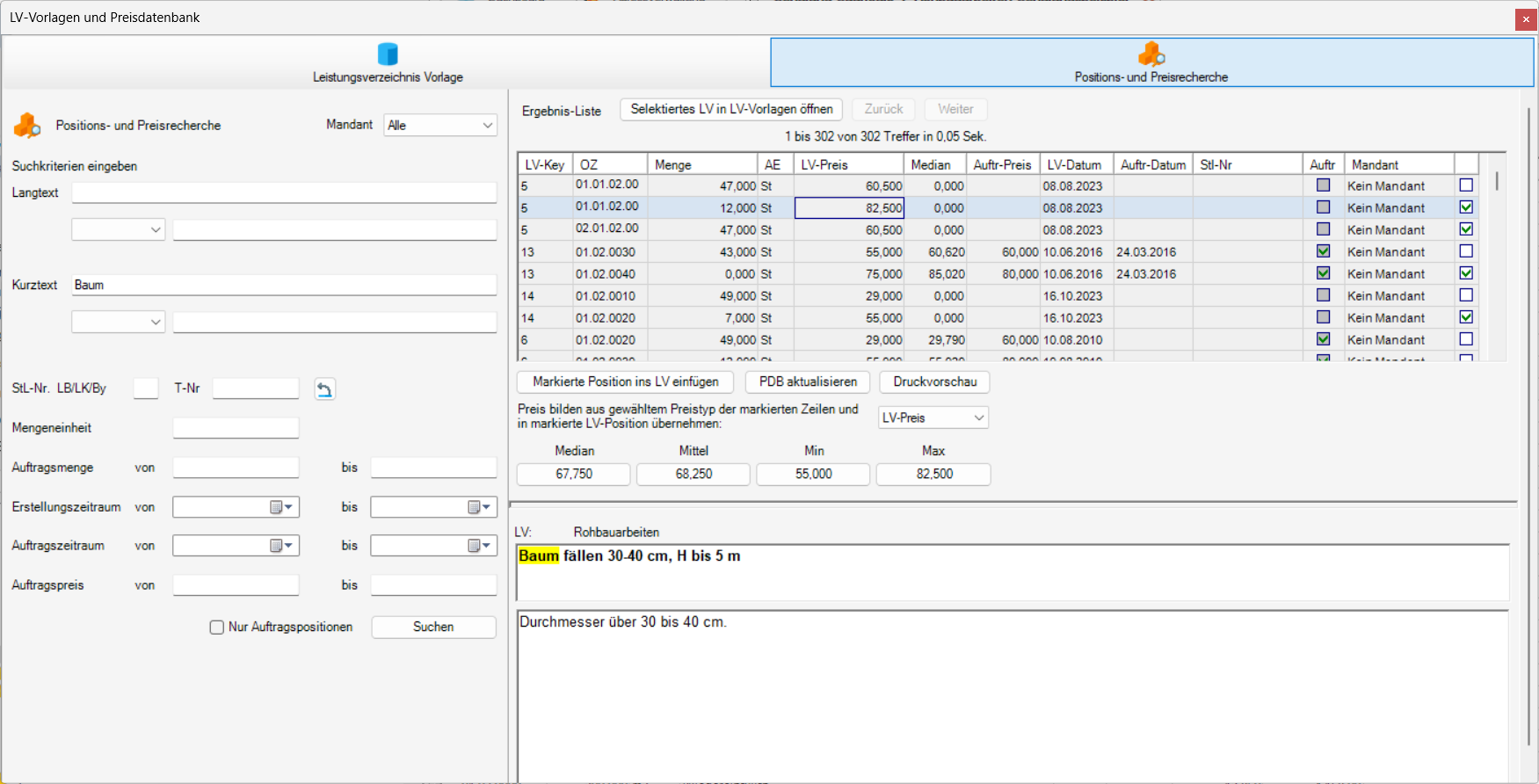
Task: Start the search with Suchen
Action: point(434,628)
